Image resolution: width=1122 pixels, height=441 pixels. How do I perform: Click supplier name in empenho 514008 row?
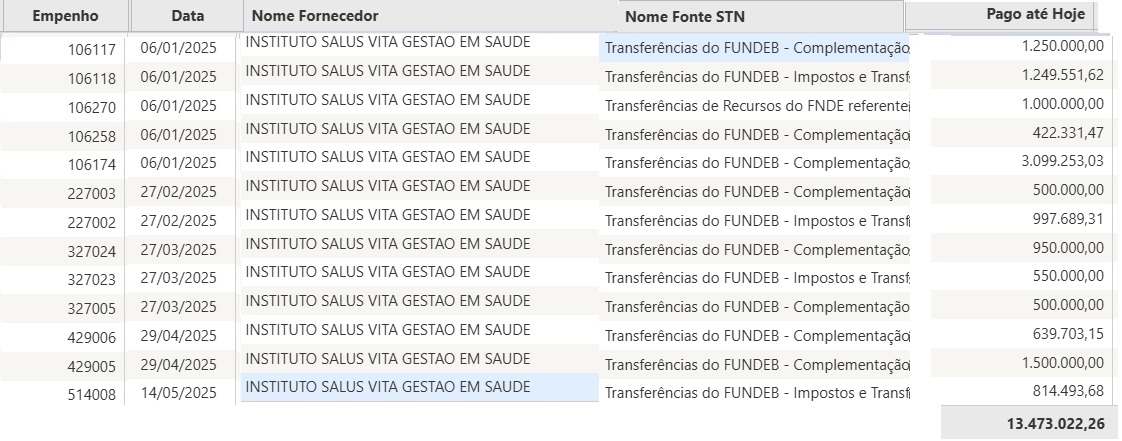pyautogui.click(x=388, y=387)
